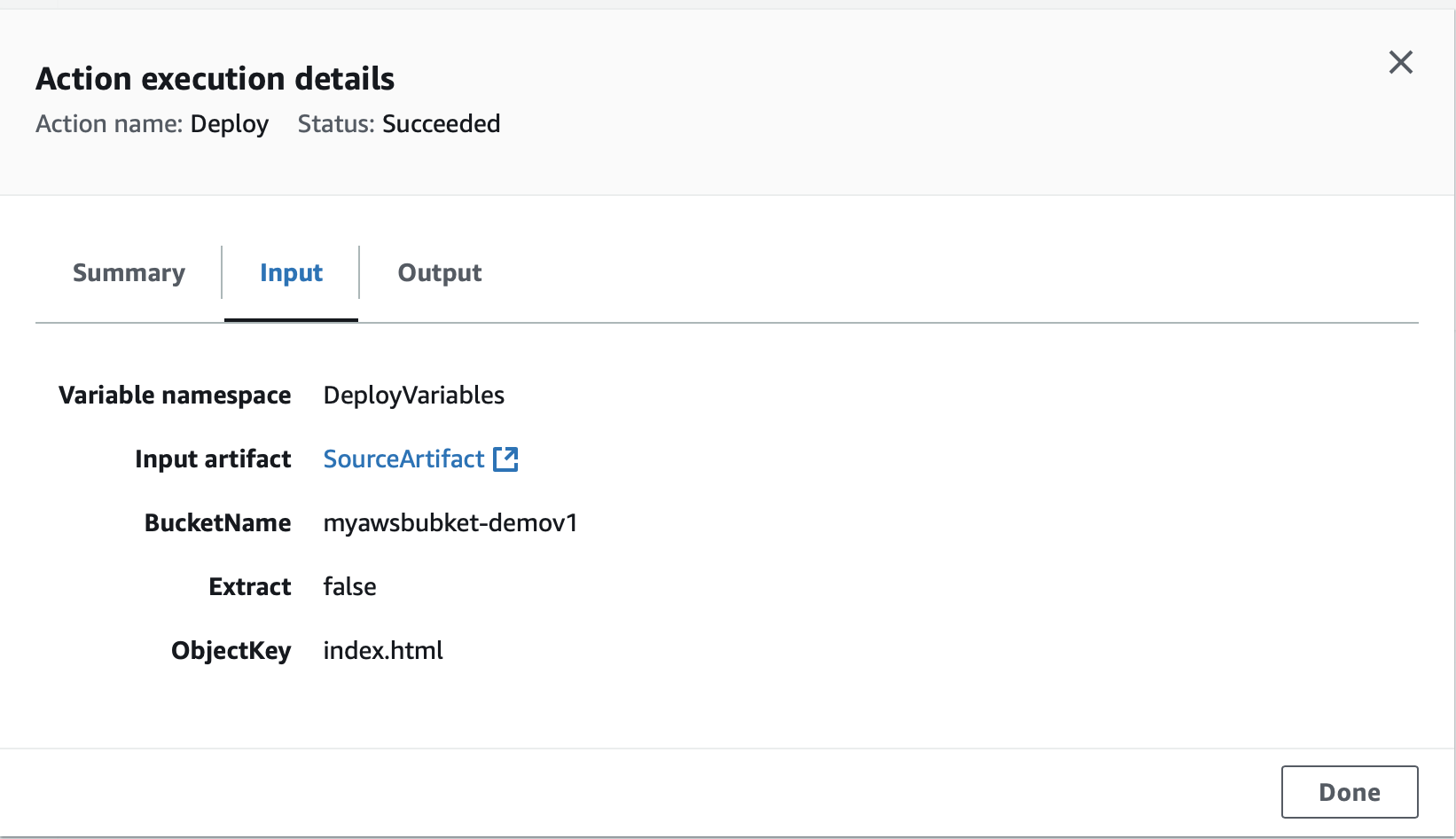Select the Extract value false
The image size is (1456, 839).
(350, 587)
